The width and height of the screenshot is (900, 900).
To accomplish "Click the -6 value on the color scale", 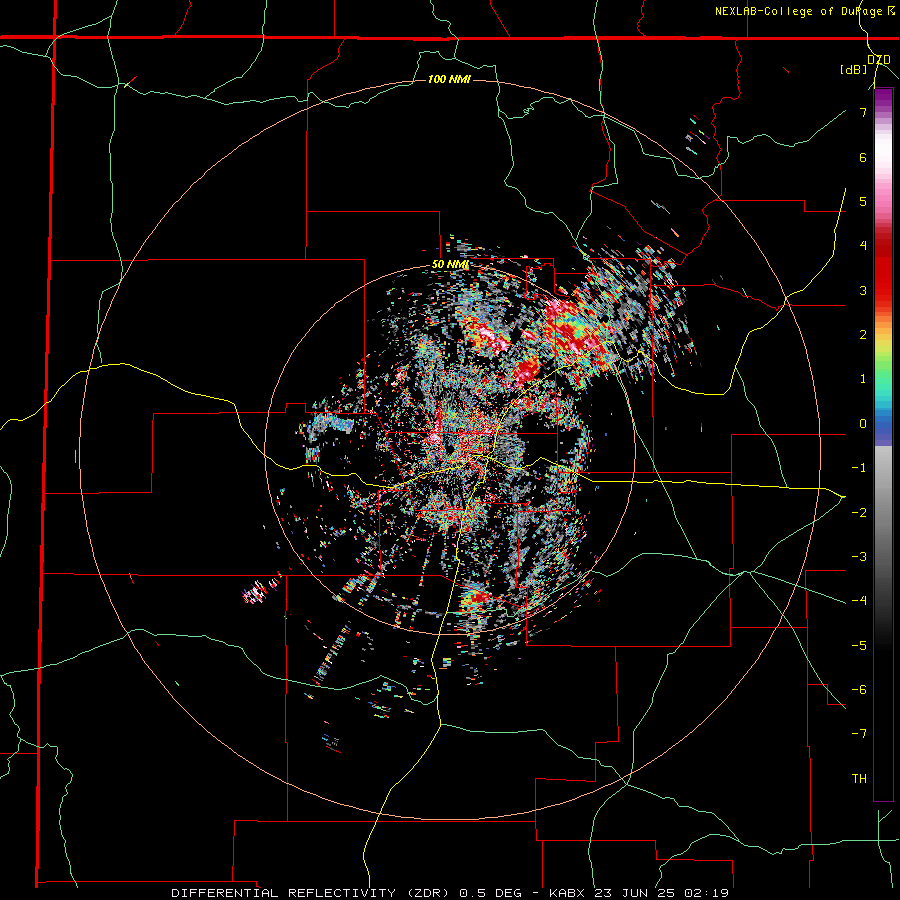I will 859,690.
